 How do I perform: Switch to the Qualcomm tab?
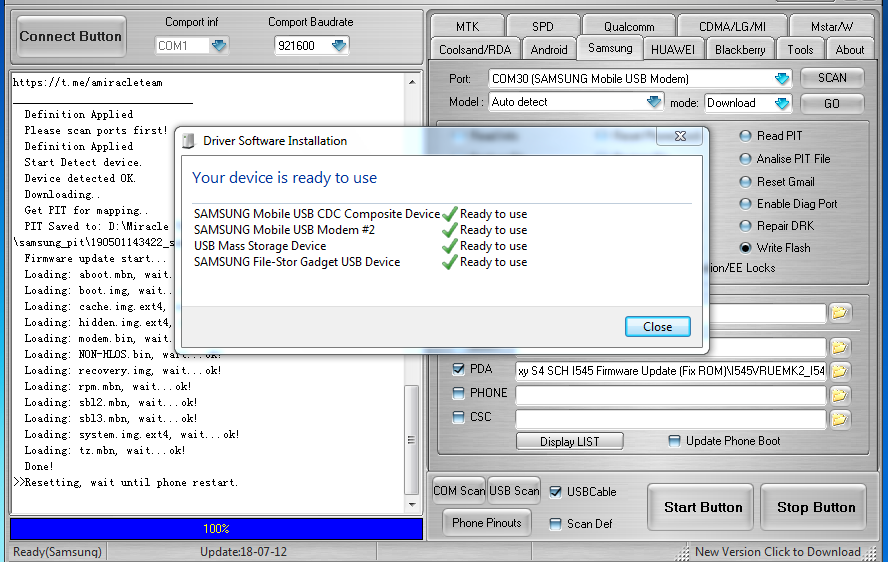coord(629,26)
